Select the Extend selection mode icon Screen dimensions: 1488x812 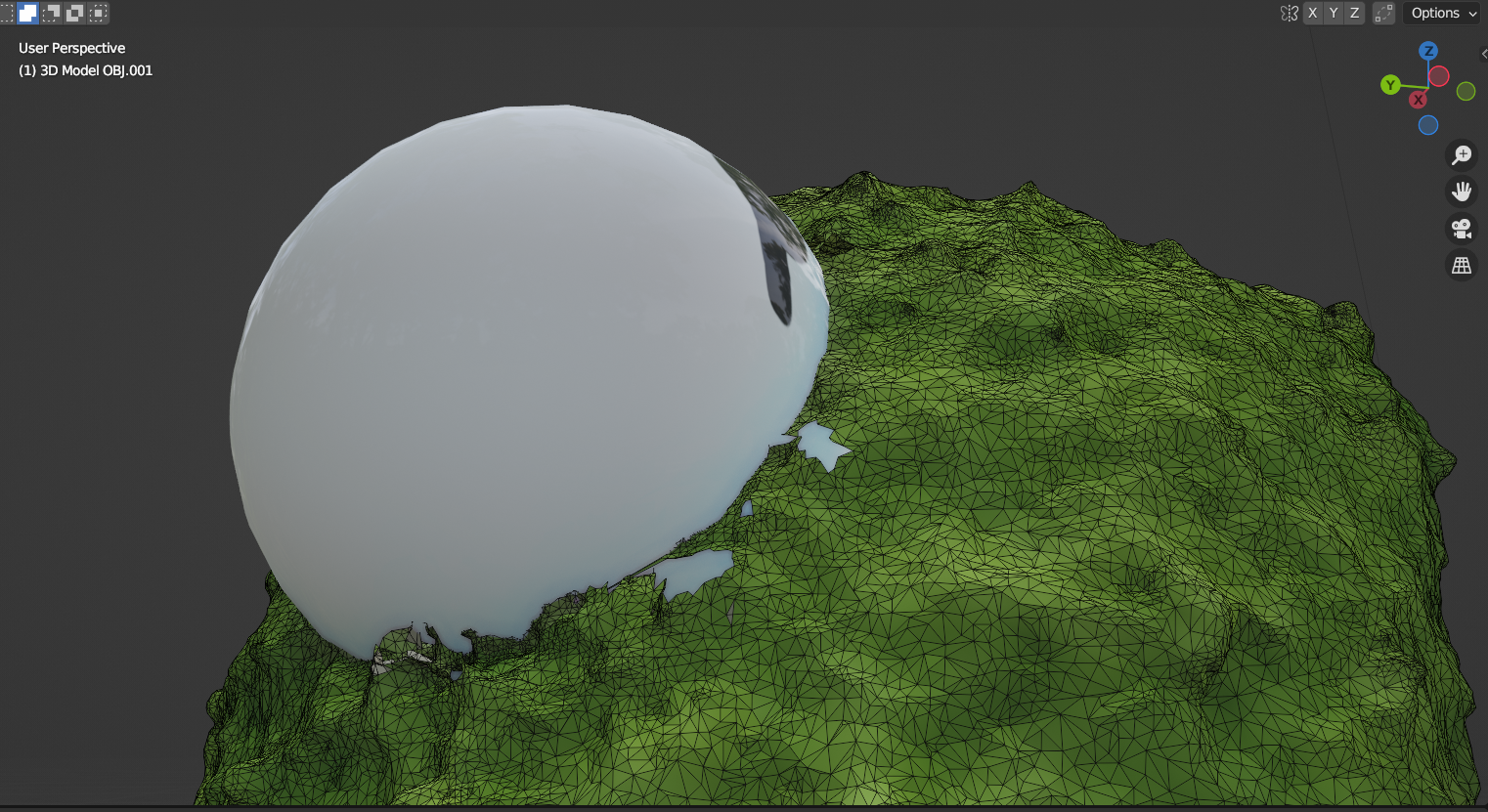point(27,13)
